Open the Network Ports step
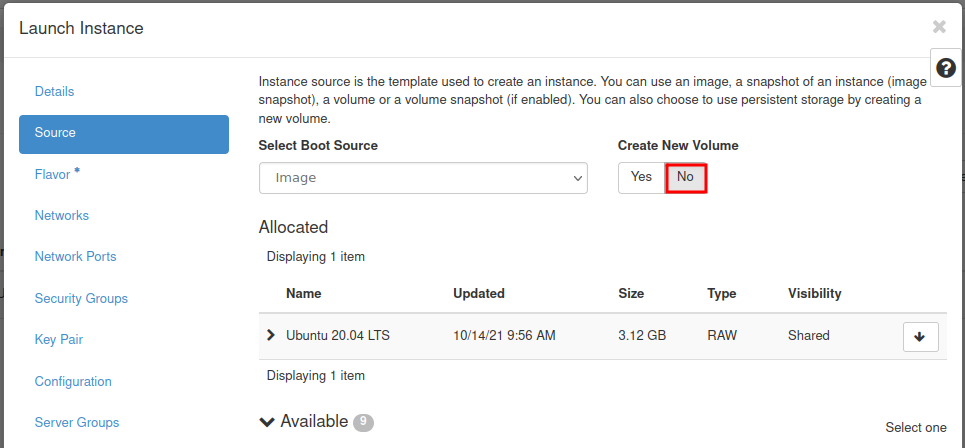The image size is (965, 448). pyautogui.click(x=75, y=257)
